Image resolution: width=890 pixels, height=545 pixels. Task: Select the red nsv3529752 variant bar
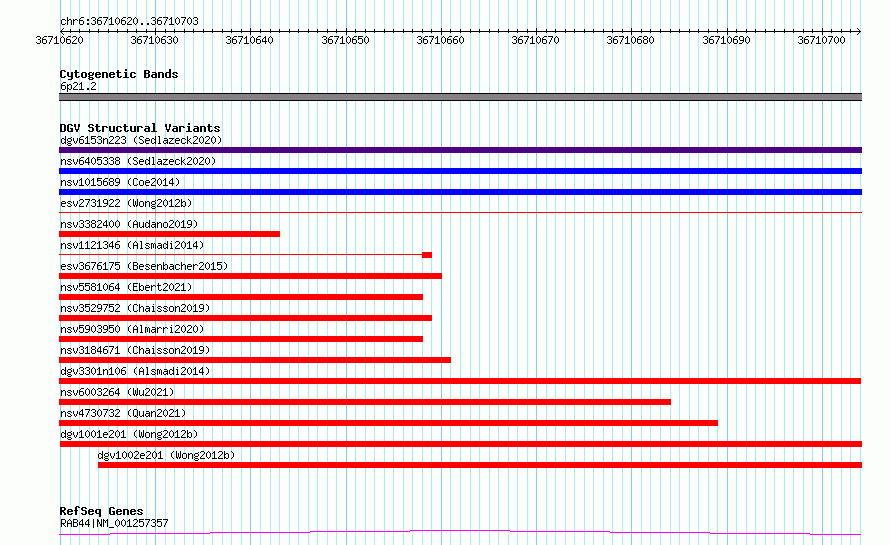coord(245,318)
